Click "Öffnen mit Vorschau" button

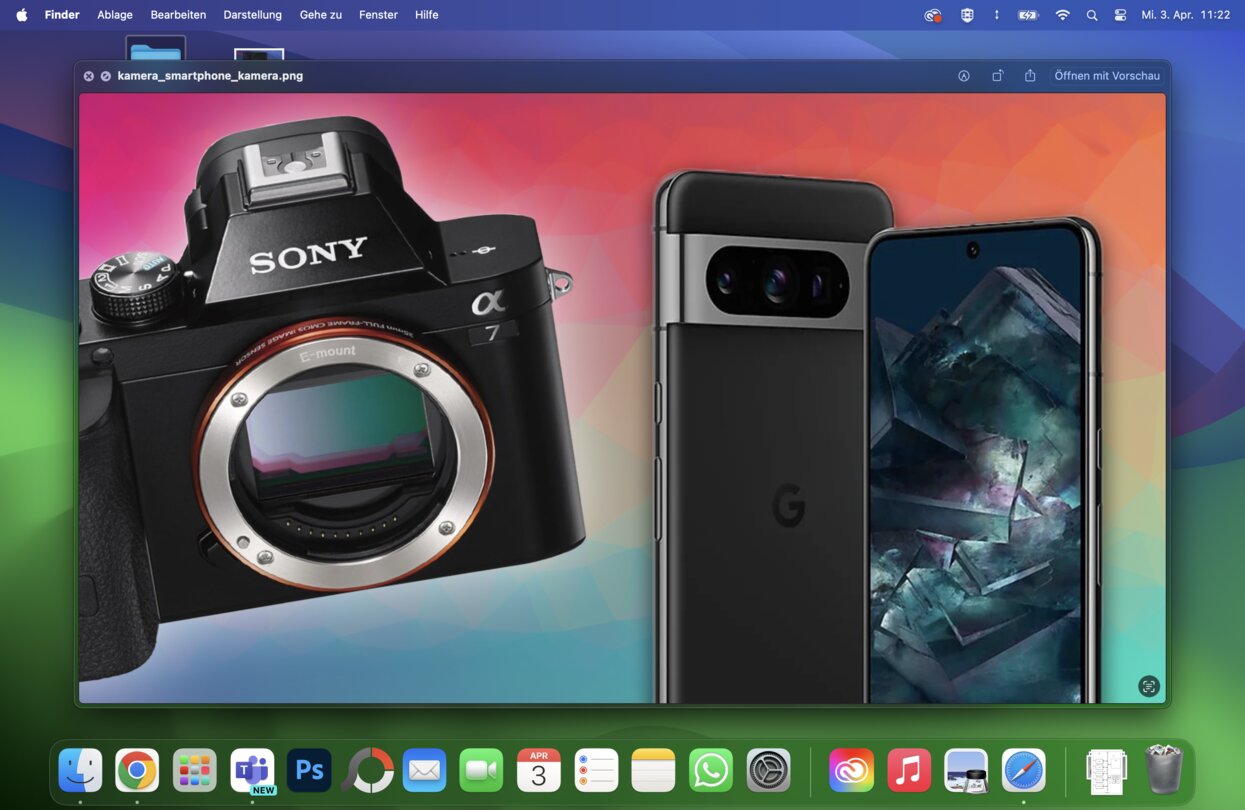(1107, 76)
